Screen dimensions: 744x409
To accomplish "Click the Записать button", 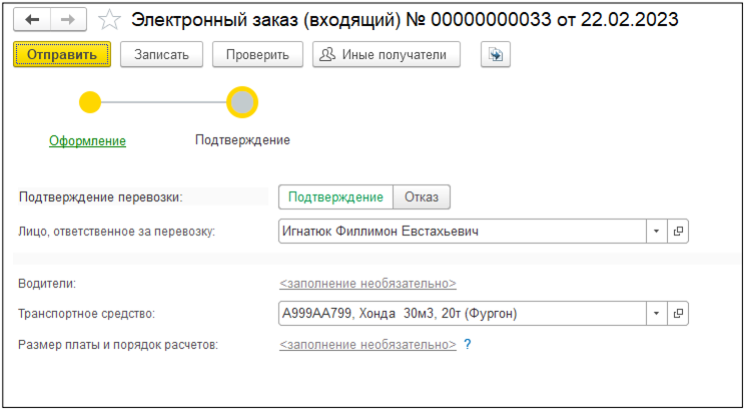I will pyautogui.click(x=162, y=55).
